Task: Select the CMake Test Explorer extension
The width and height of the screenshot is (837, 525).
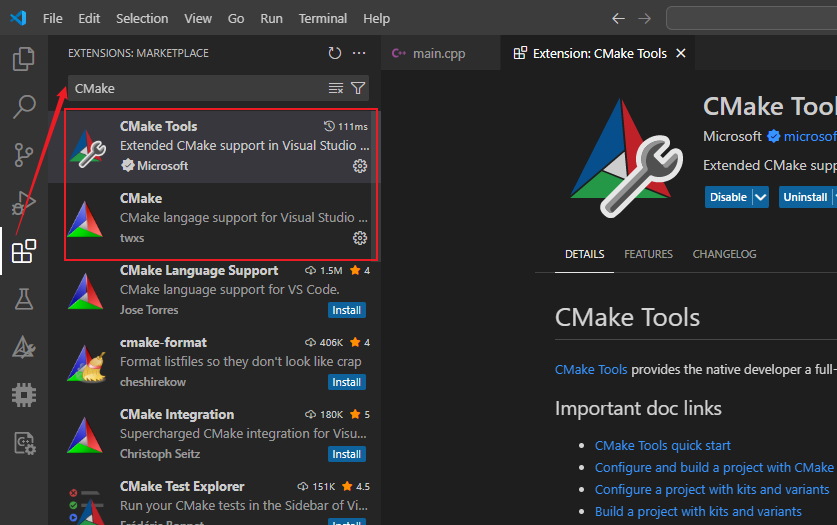Action: (x=214, y=498)
